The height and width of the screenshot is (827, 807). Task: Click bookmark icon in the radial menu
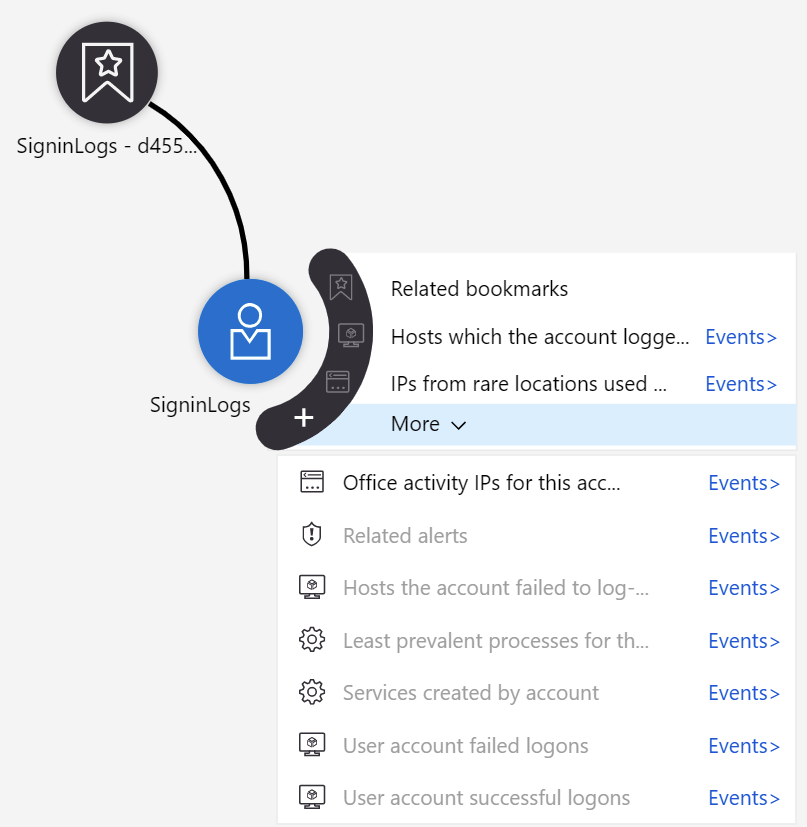[341, 287]
